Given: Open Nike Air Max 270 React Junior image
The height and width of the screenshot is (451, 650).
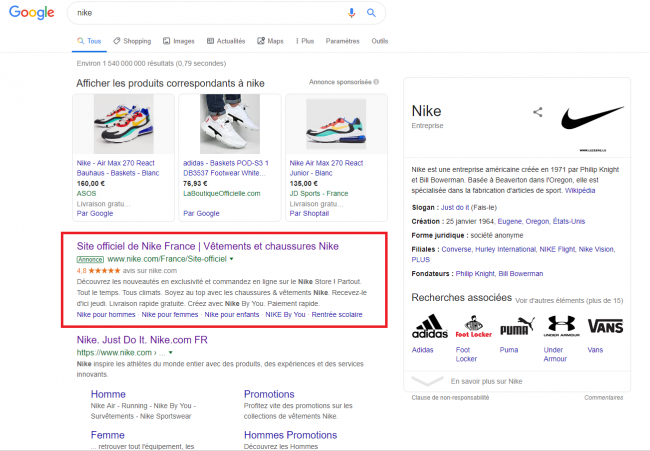Looking at the screenshot, I should (336, 124).
